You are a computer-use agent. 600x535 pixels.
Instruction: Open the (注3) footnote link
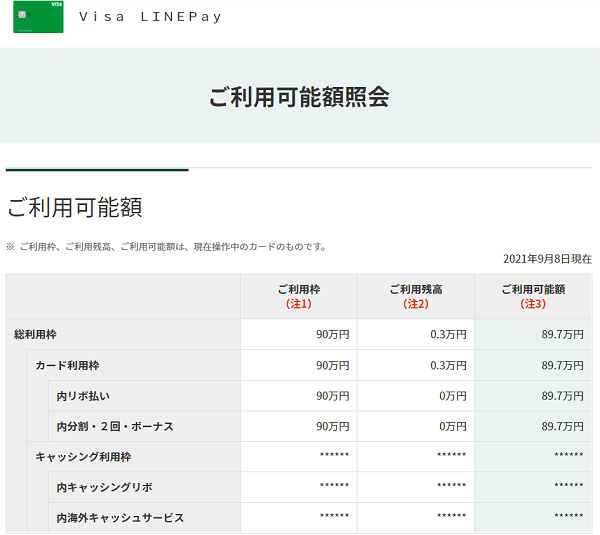tap(533, 304)
